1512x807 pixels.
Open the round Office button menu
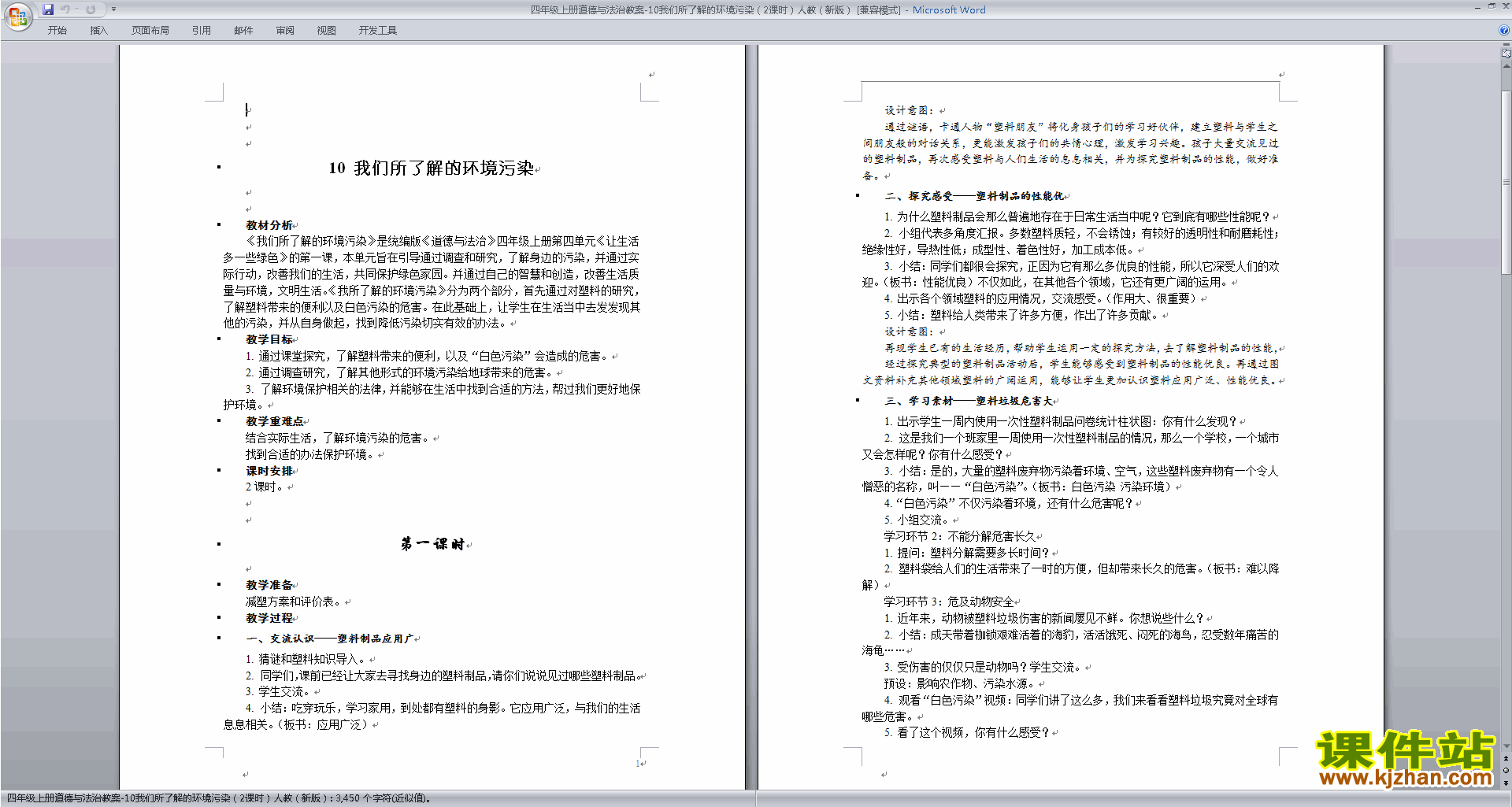click(17, 16)
